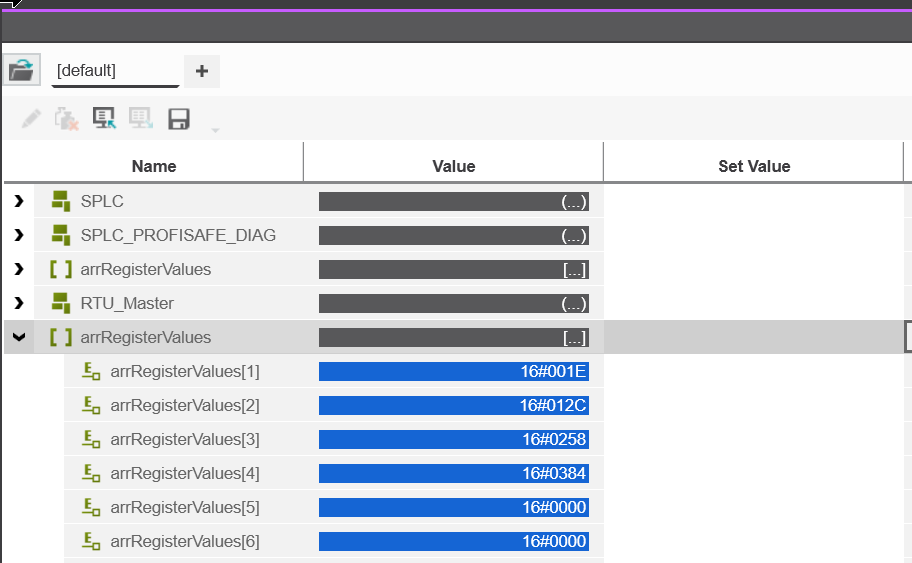Click the arrRegisterValues[4] variable icon
The image size is (912, 563).
point(91,473)
